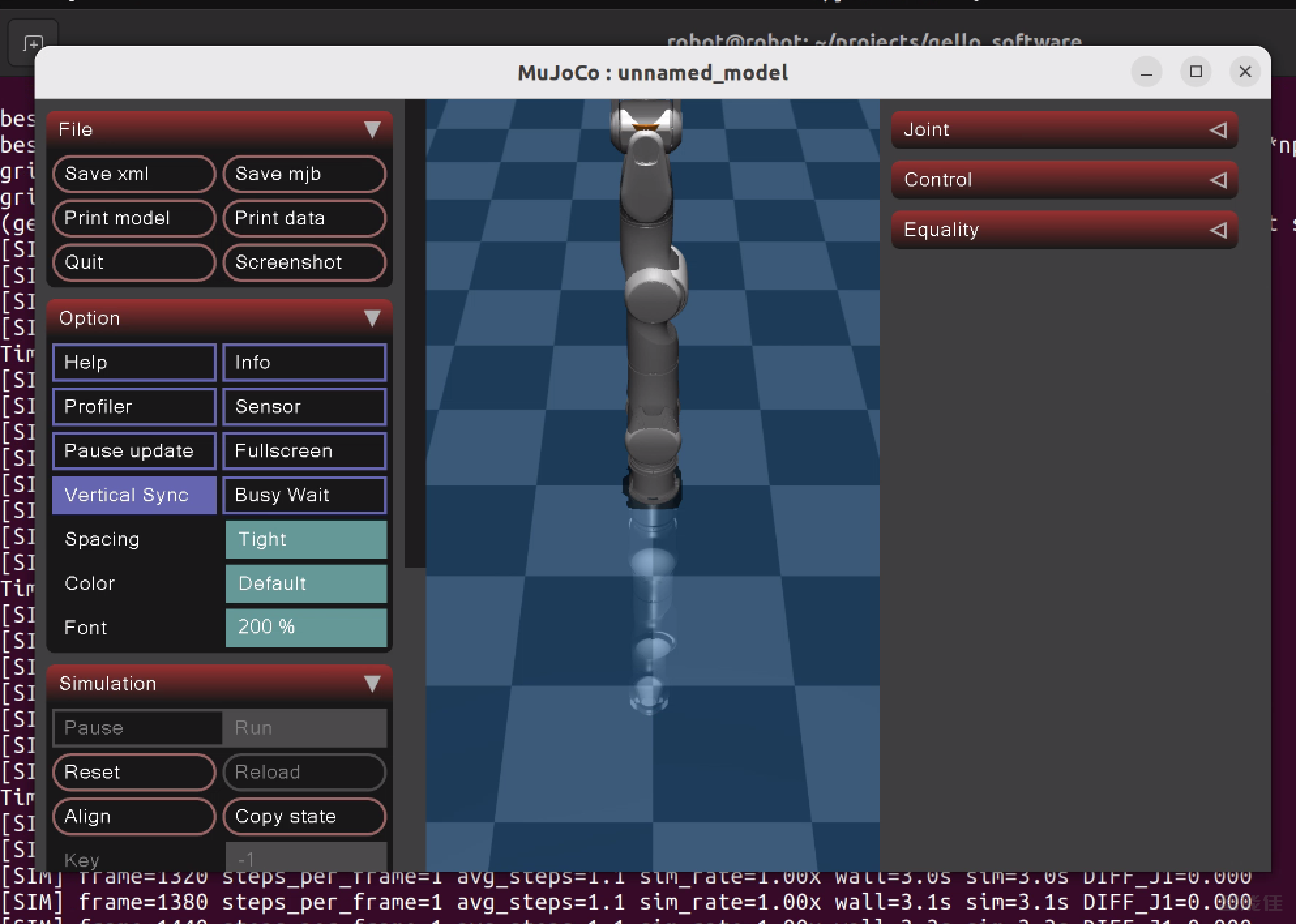
Task: Toggle the Info overlay
Action: pos(305,362)
